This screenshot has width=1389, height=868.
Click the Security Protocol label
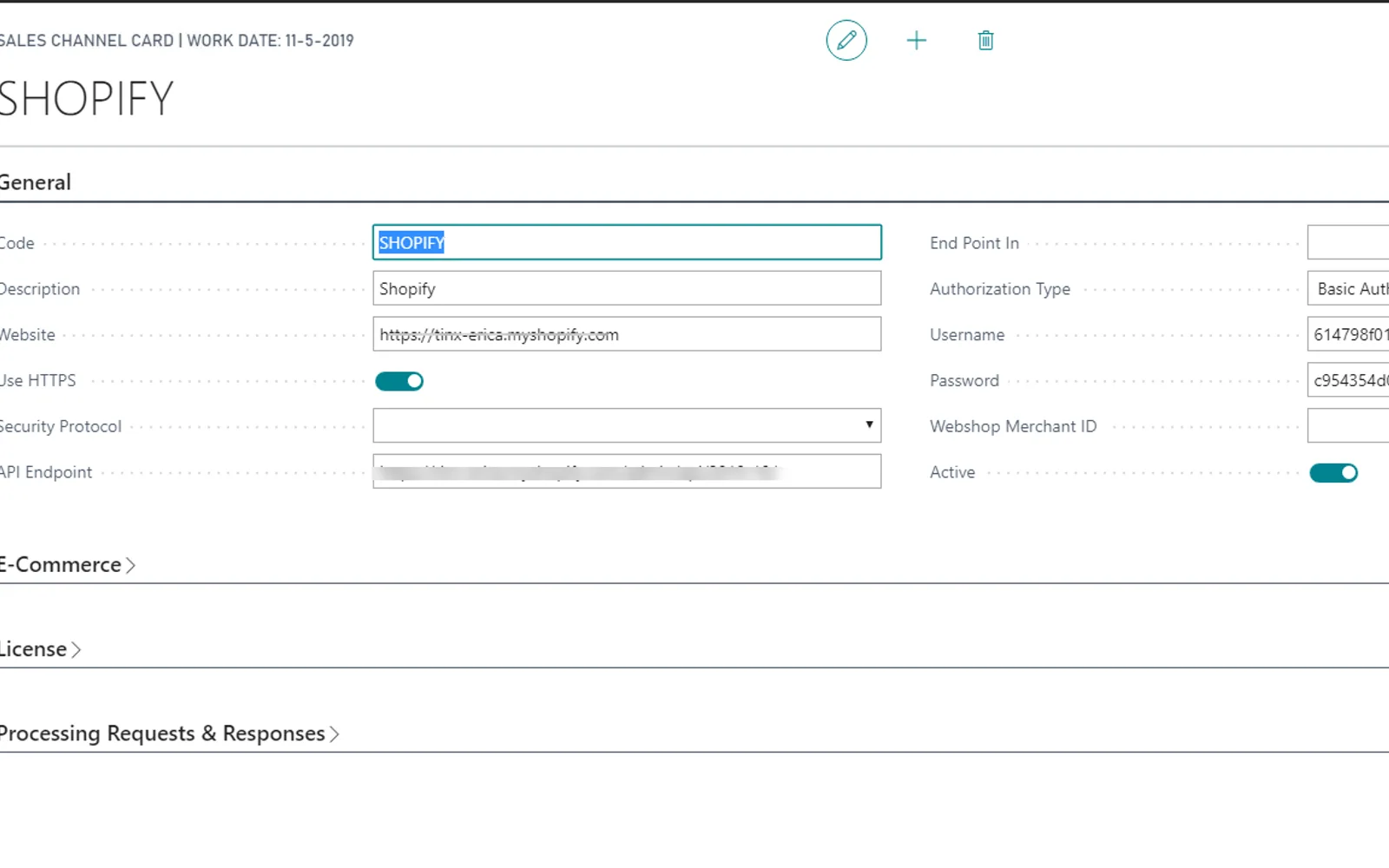point(61,427)
